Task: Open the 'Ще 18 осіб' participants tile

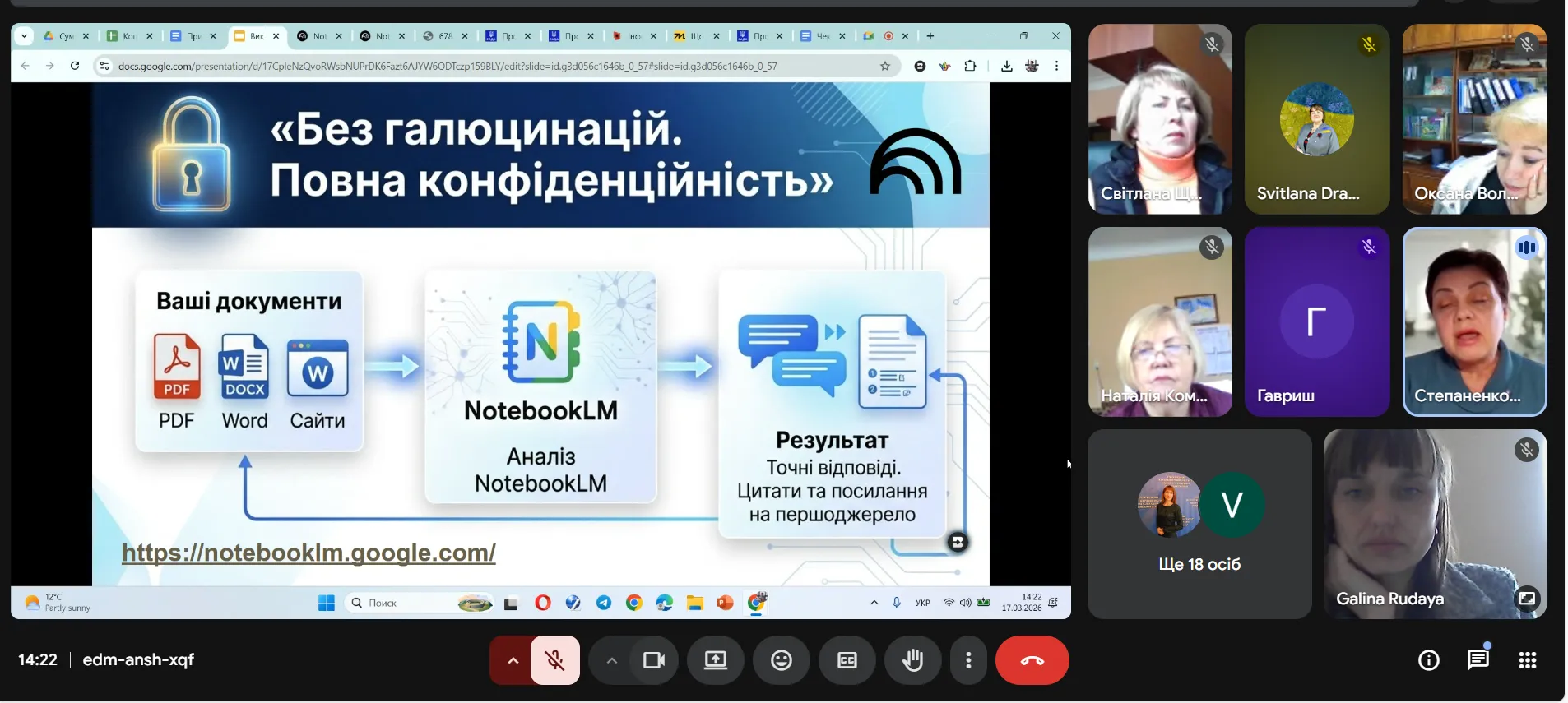Action: [x=1199, y=525]
